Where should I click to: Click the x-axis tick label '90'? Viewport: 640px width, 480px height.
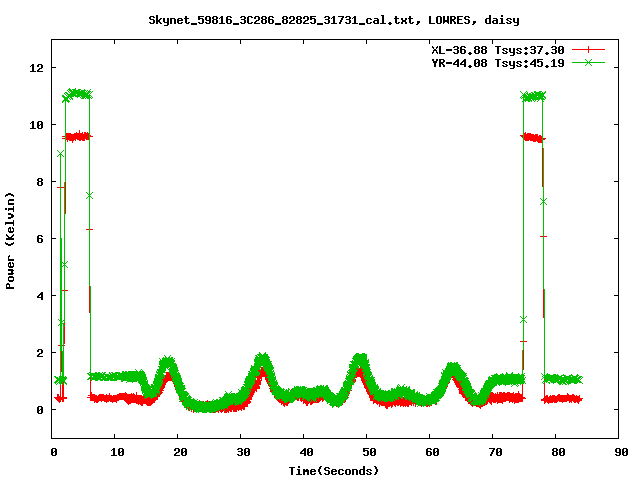[621, 452]
